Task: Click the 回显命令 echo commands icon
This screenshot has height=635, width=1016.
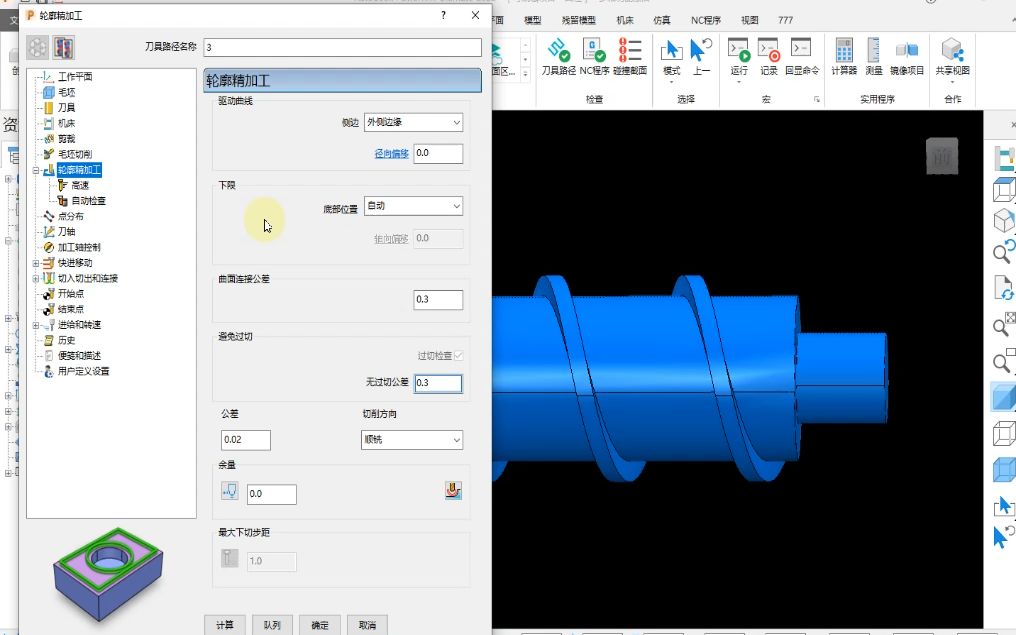Action: point(802,50)
